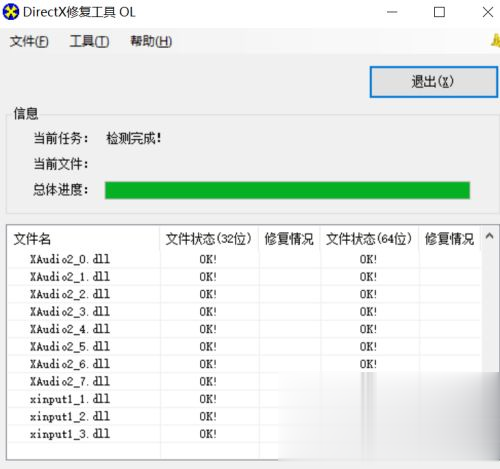The height and width of the screenshot is (469, 500).
Task: Click the first 修复情况 column header
Action: click(289, 239)
